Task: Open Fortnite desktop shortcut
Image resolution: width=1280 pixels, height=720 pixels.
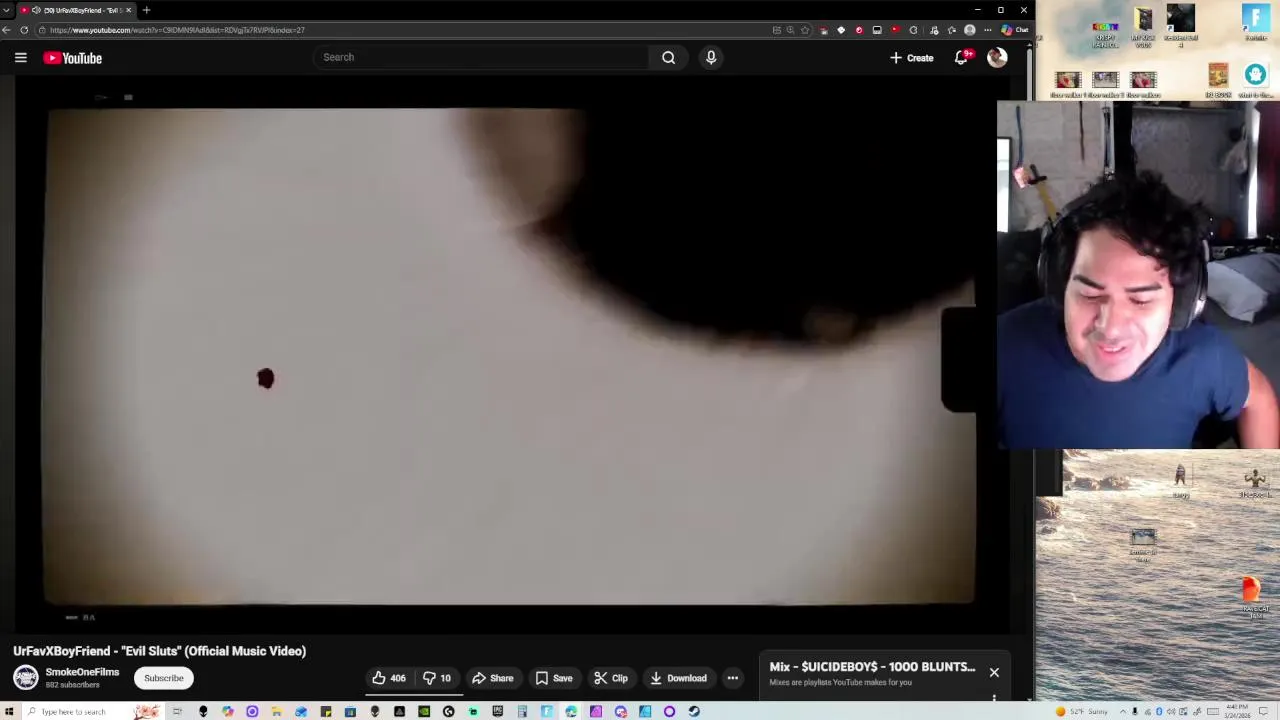Action: tap(1256, 23)
